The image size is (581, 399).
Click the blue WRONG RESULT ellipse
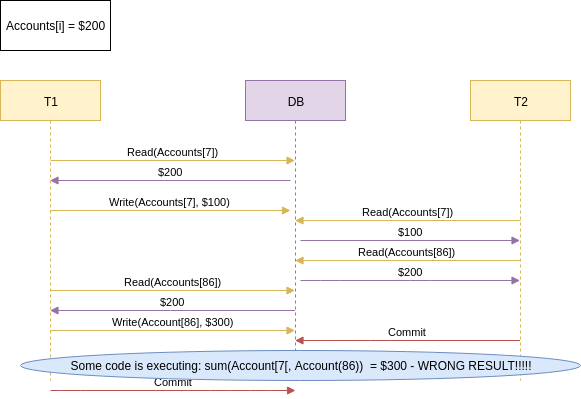301,366
